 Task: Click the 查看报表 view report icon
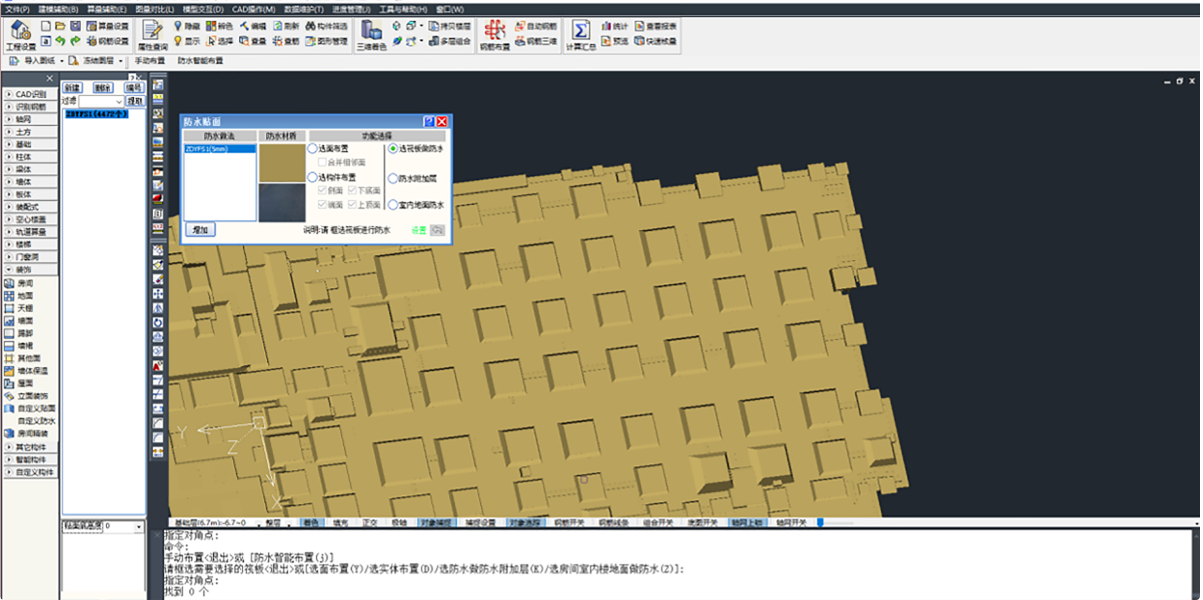[x=655, y=25]
